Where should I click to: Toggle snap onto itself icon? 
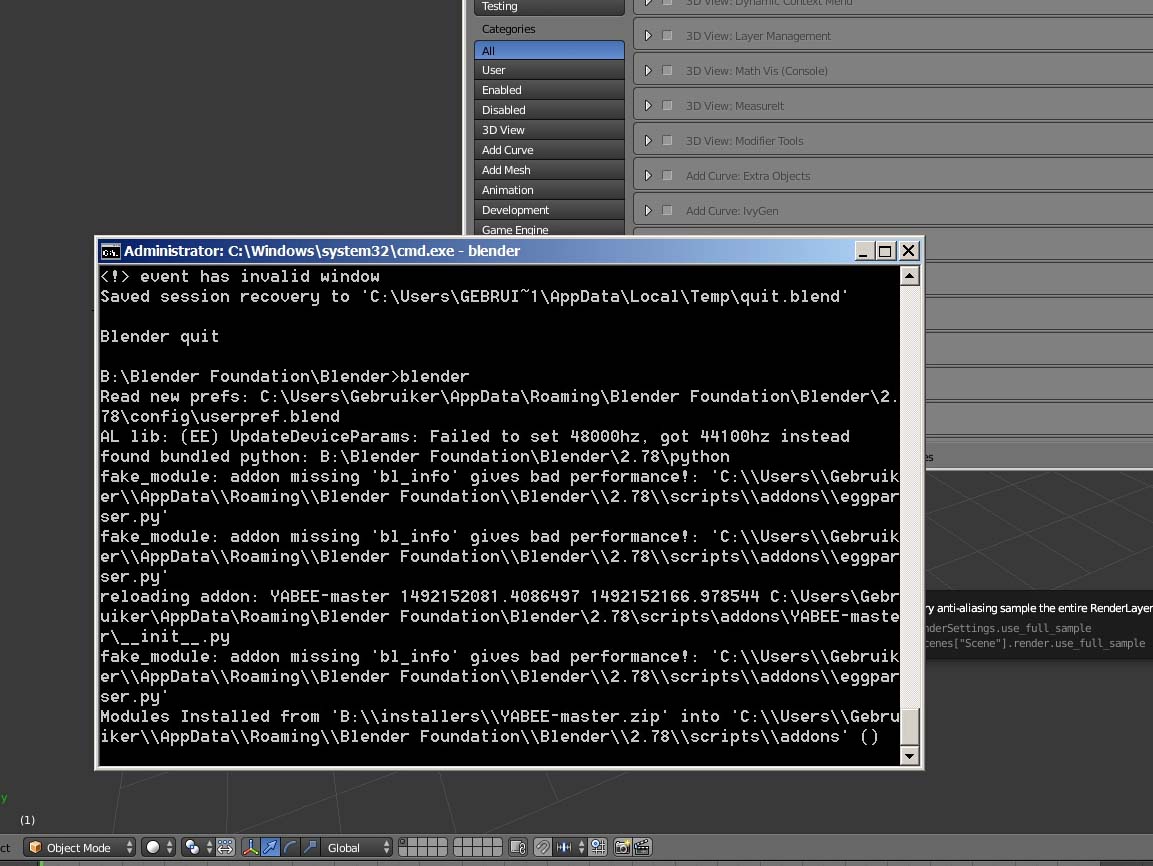[598, 848]
